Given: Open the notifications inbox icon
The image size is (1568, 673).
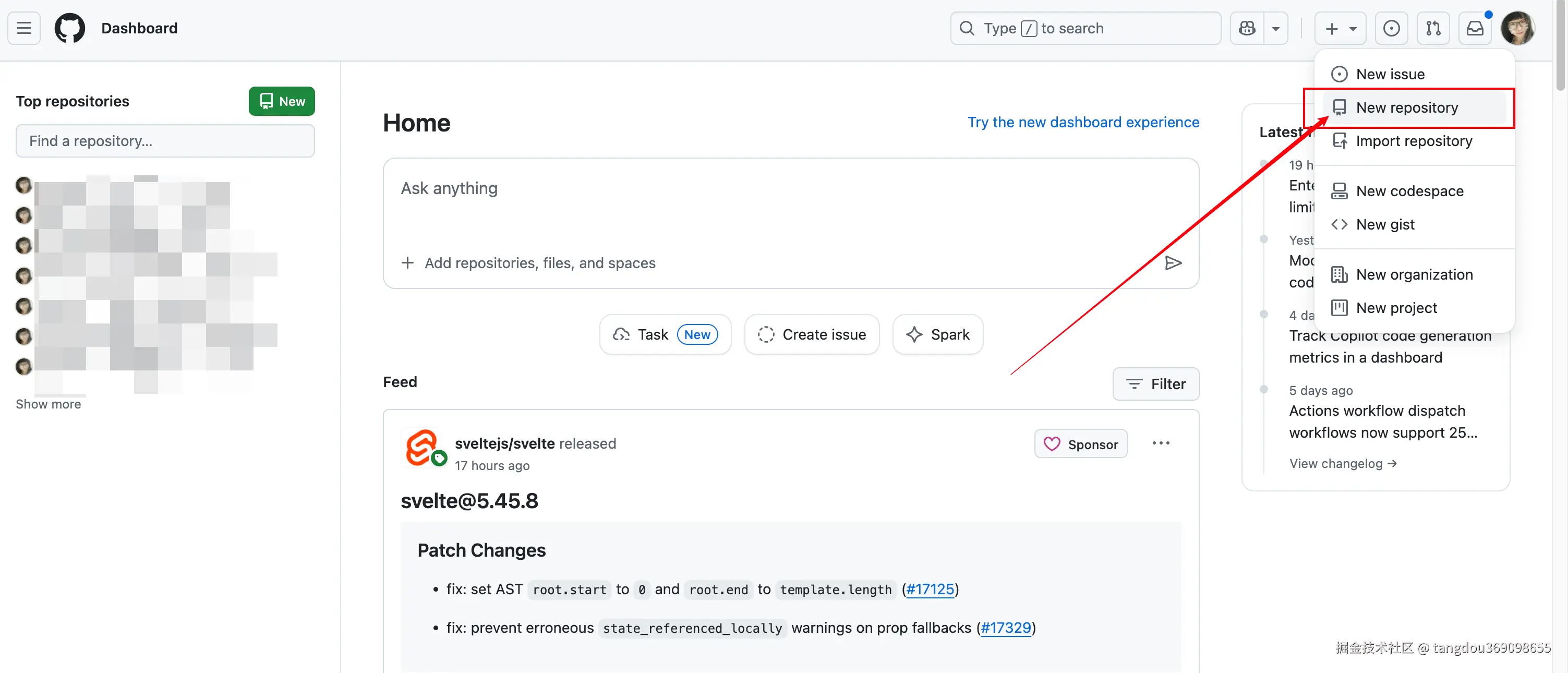Looking at the screenshot, I should click(x=1475, y=28).
